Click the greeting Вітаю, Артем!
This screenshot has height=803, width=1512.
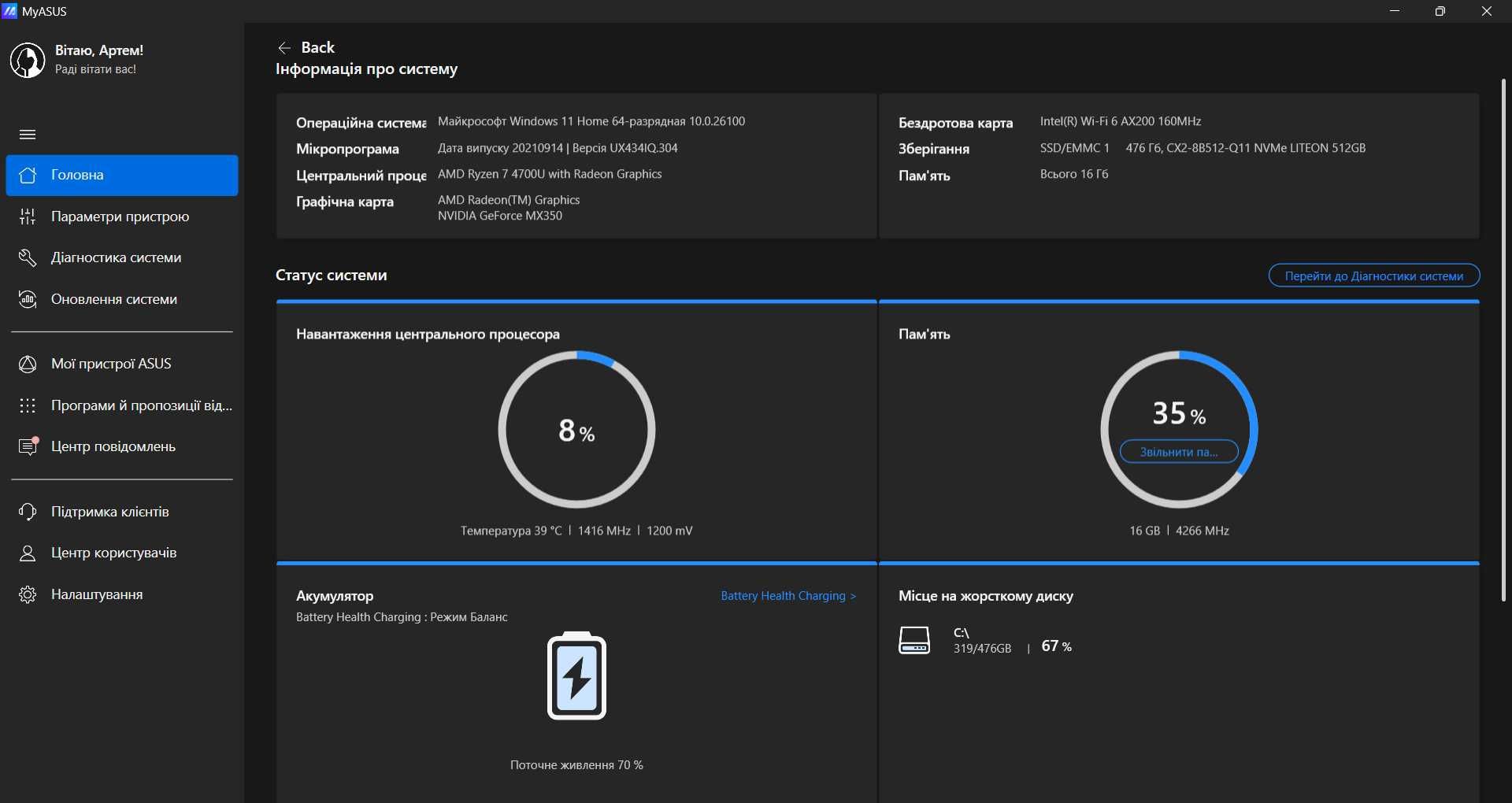(x=99, y=50)
